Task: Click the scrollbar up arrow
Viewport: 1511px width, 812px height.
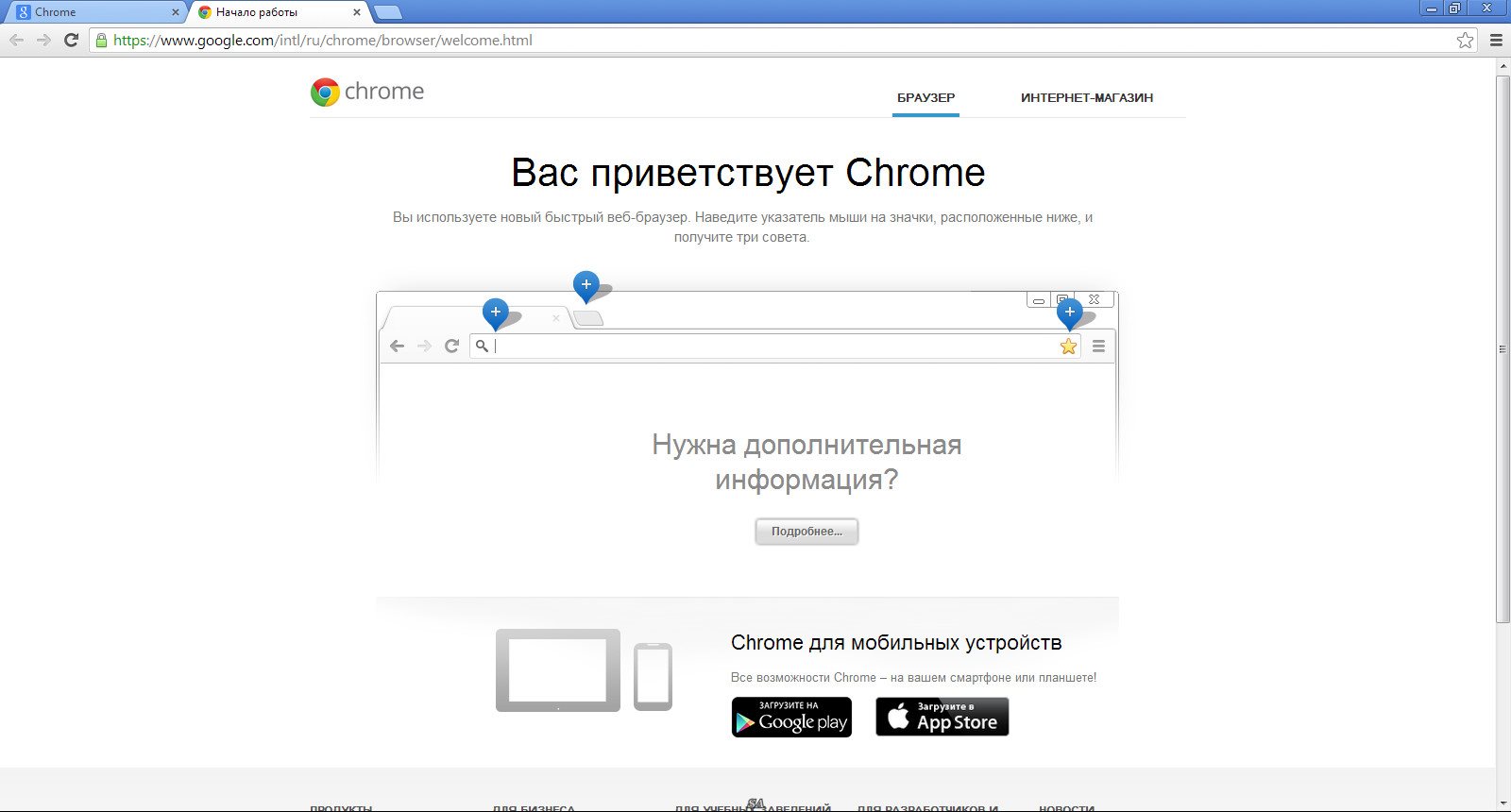Action: point(1503,66)
